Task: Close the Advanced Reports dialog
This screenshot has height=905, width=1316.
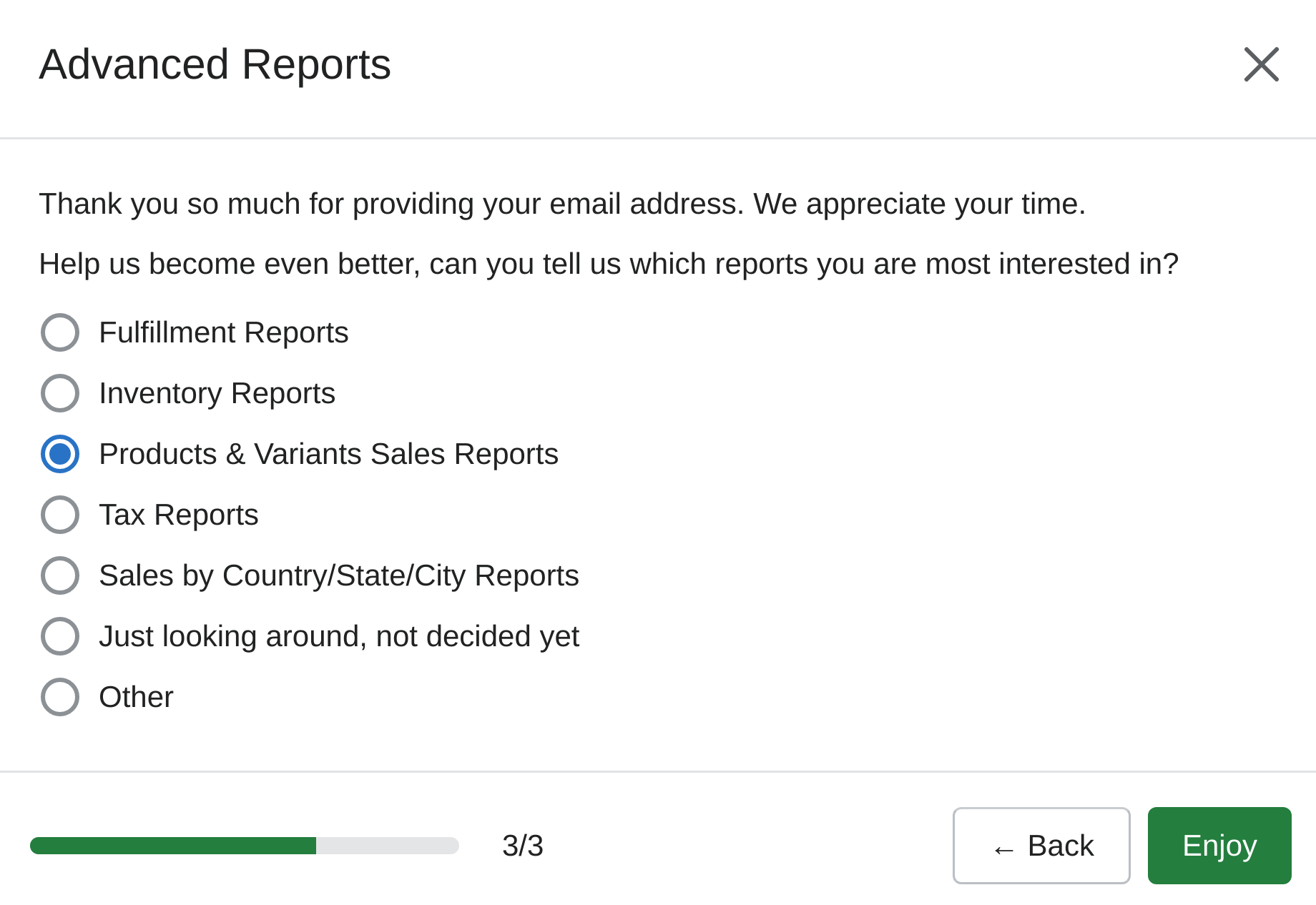Action: [x=1262, y=64]
